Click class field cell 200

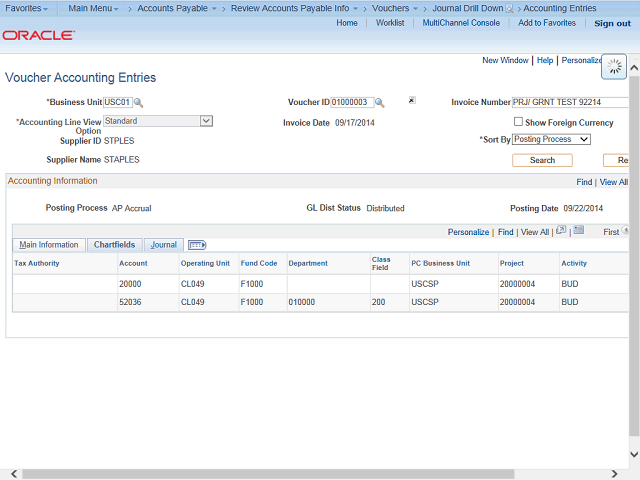tap(378, 302)
